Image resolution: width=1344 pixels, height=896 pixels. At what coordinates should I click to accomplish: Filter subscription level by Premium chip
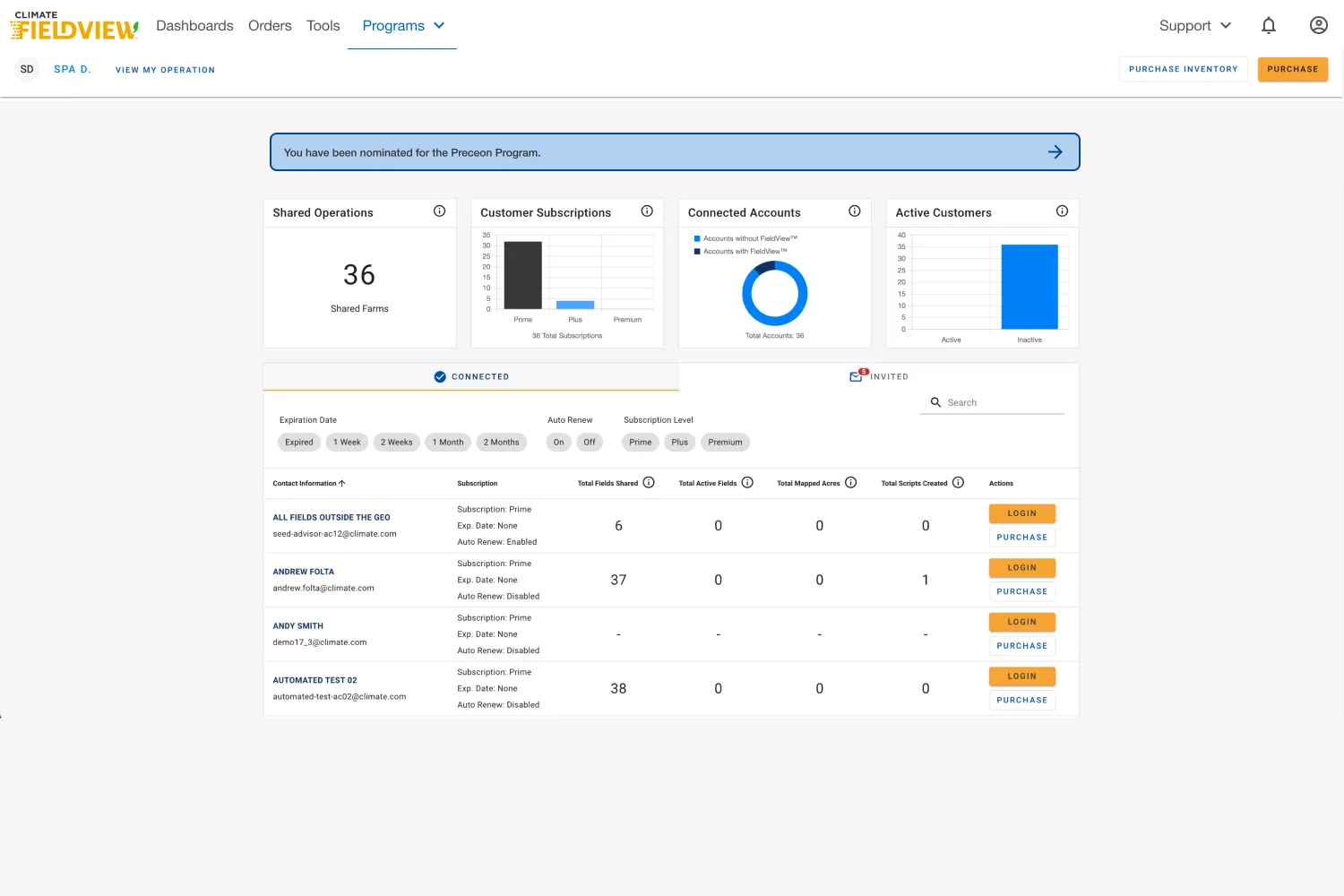pos(726,443)
